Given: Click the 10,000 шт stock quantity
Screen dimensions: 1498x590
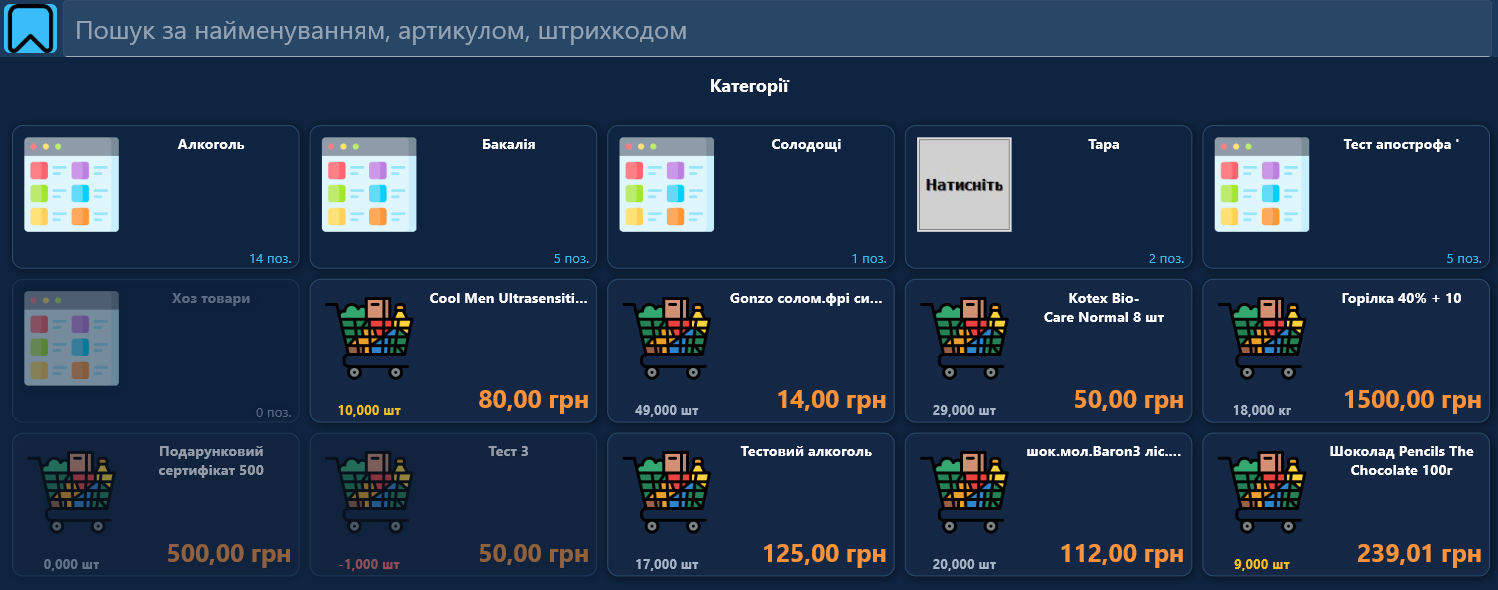Looking at the screenshot, I should [369, 410].
